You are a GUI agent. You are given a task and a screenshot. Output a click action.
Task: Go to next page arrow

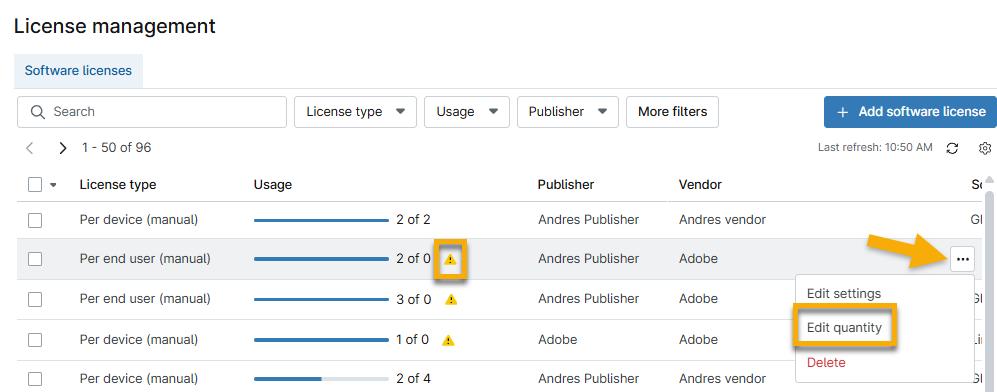pyautogui.click(x=62, y=148)
